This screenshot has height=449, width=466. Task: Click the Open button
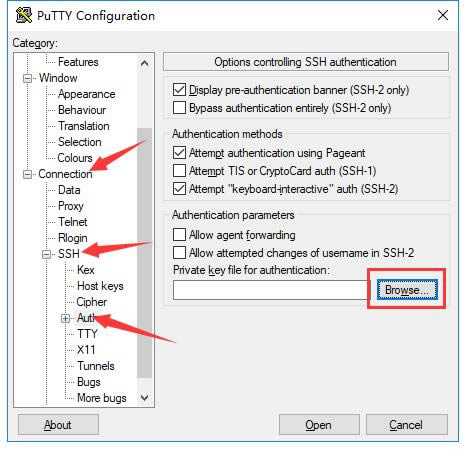319,425
